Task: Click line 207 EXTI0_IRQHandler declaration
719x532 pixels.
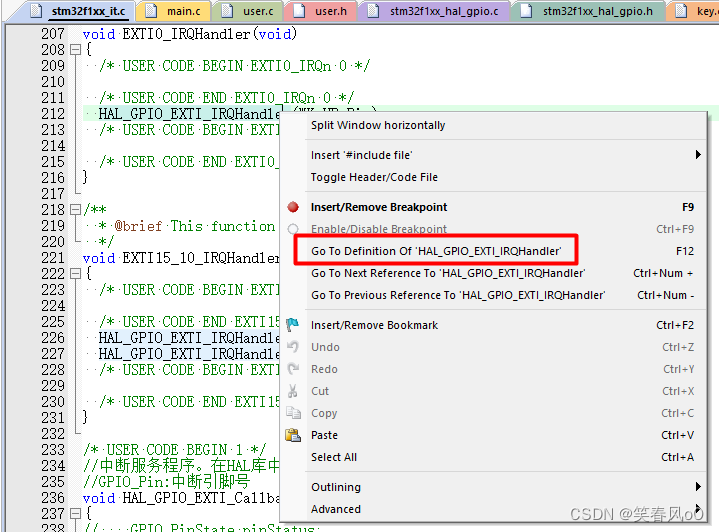Action: [190, 34]
